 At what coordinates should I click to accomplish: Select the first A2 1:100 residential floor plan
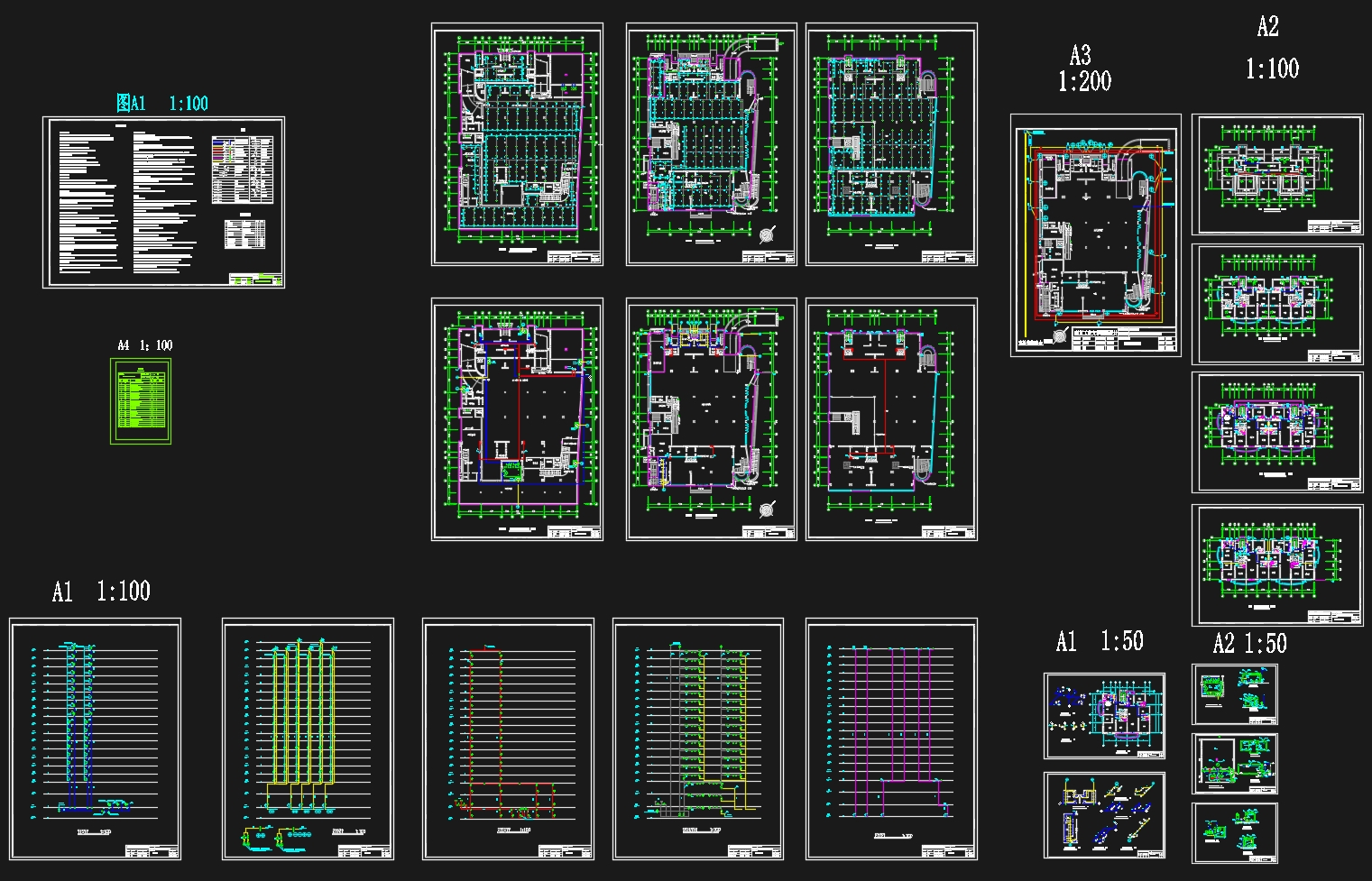[x=1277, y=174]
